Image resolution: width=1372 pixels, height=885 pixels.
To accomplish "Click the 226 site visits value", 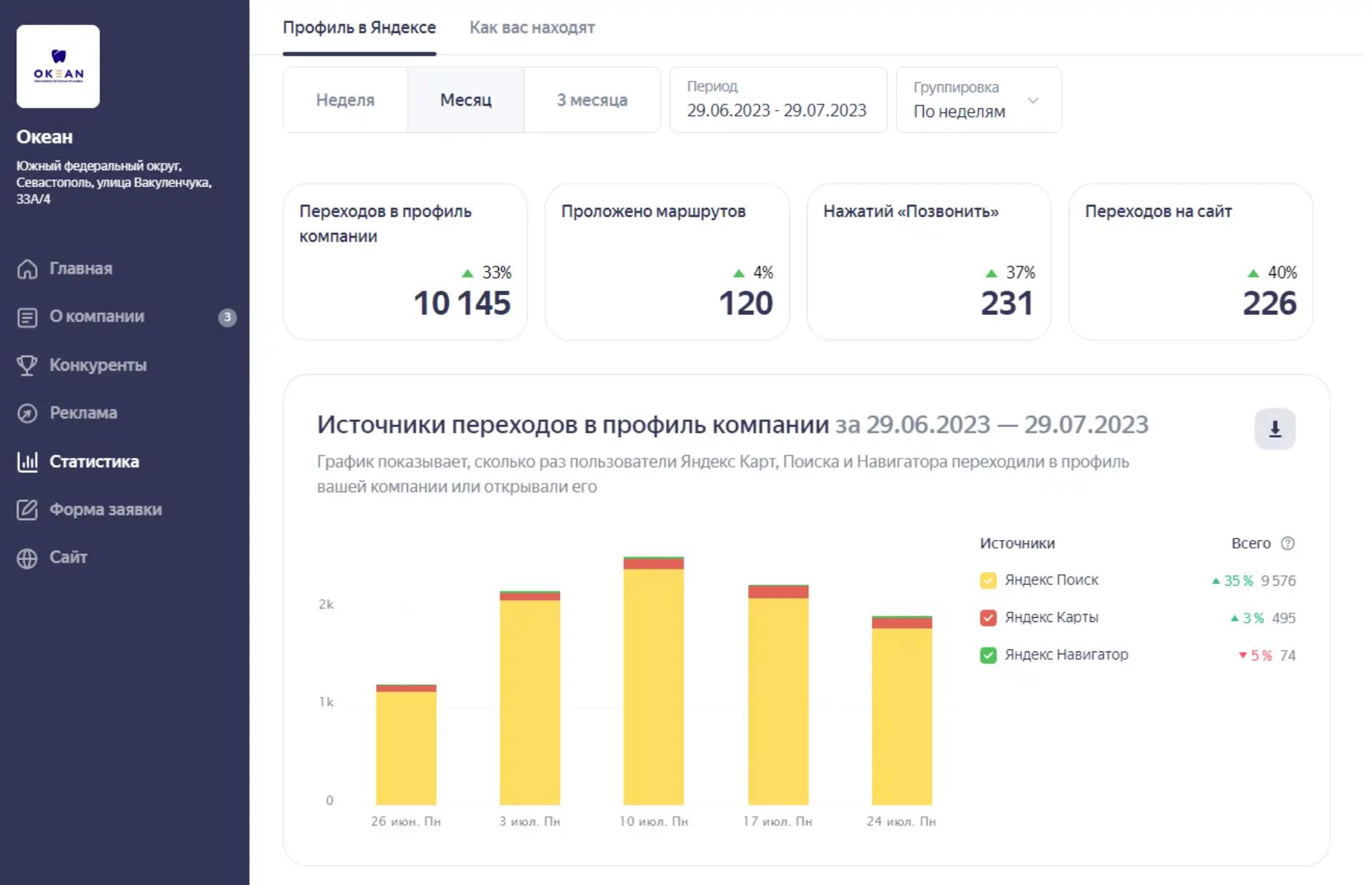I will pyautogui.click(x=1269, y=303).
